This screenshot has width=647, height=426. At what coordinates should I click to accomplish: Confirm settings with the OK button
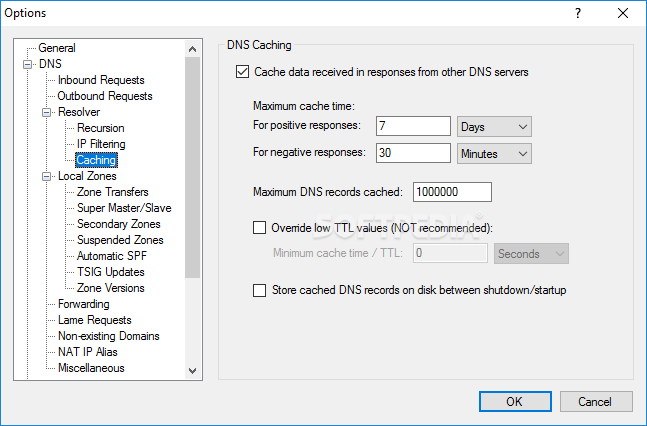click(x=515, y=402)
